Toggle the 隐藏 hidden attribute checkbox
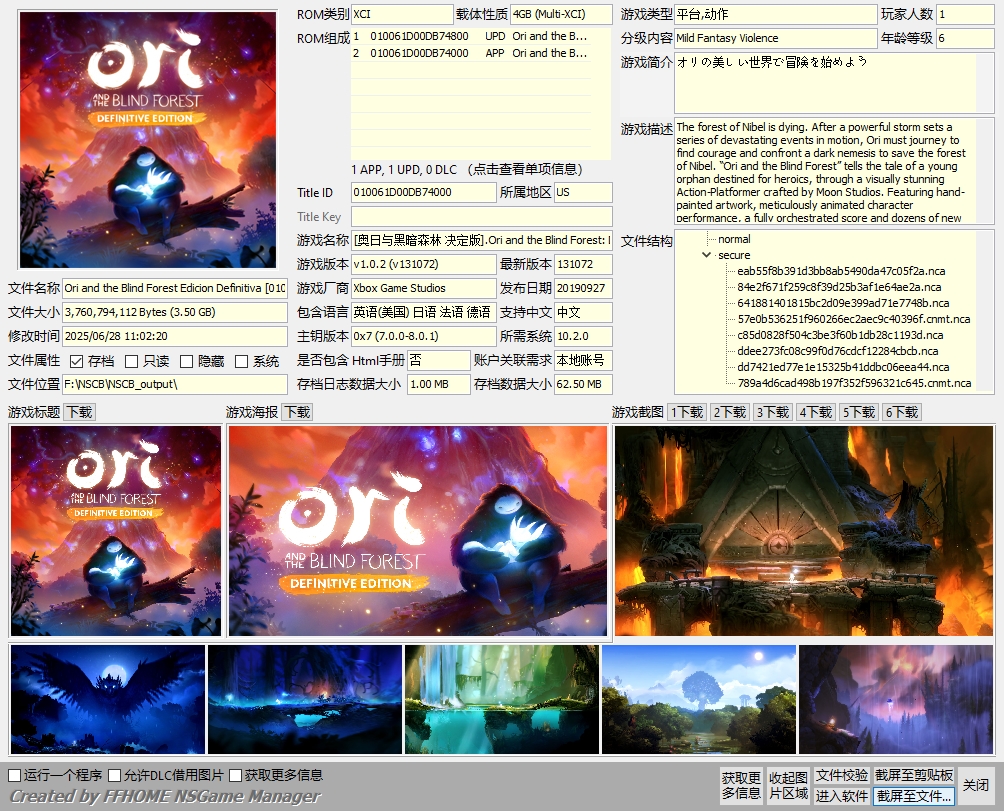 [186, 362]
